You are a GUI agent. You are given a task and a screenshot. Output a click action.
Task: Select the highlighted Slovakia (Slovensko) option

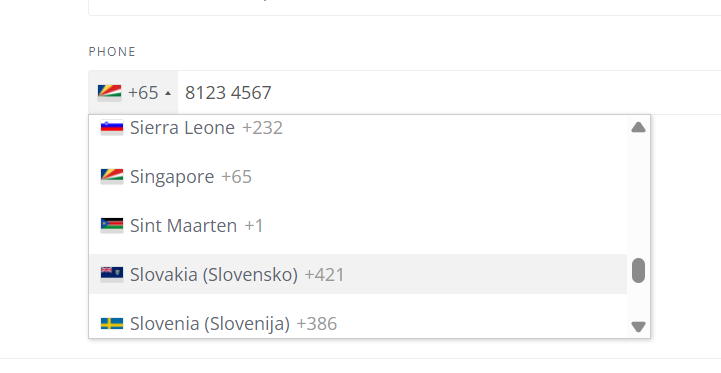point(358,274)
